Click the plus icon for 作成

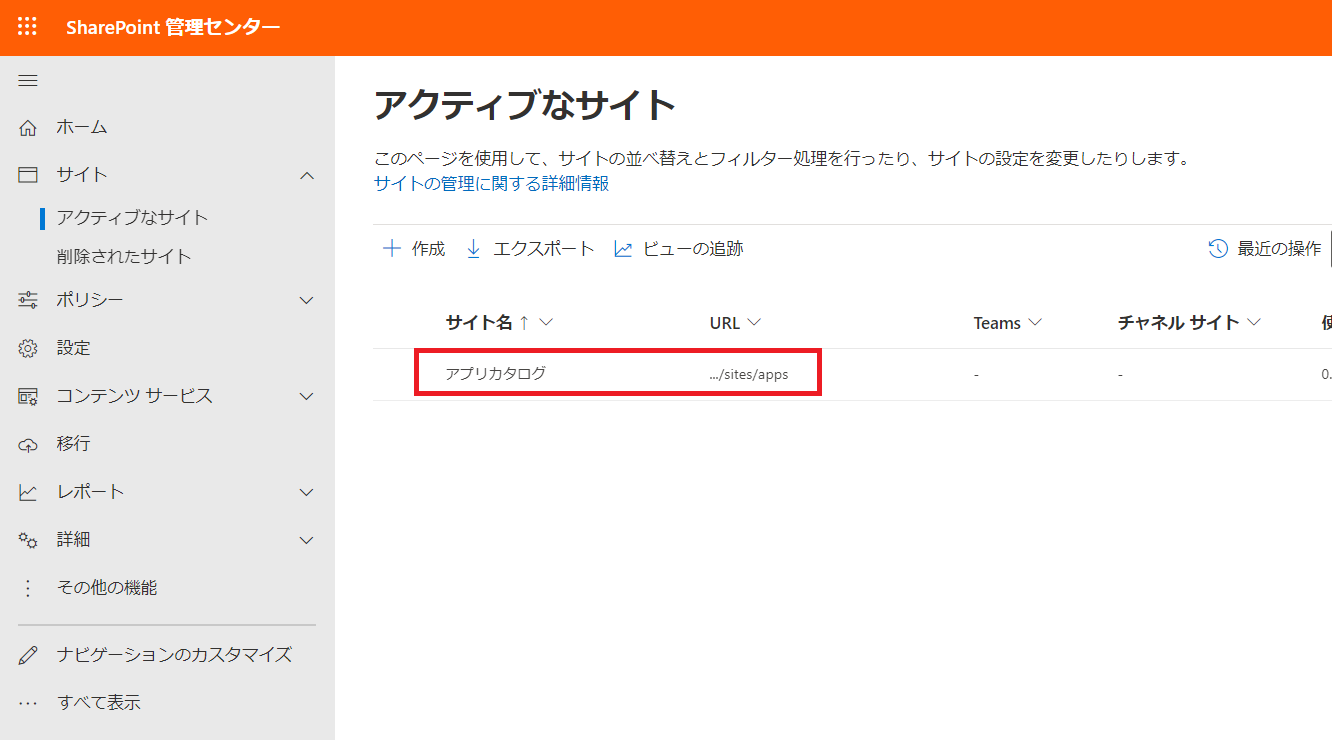click(x=392, y=249)
